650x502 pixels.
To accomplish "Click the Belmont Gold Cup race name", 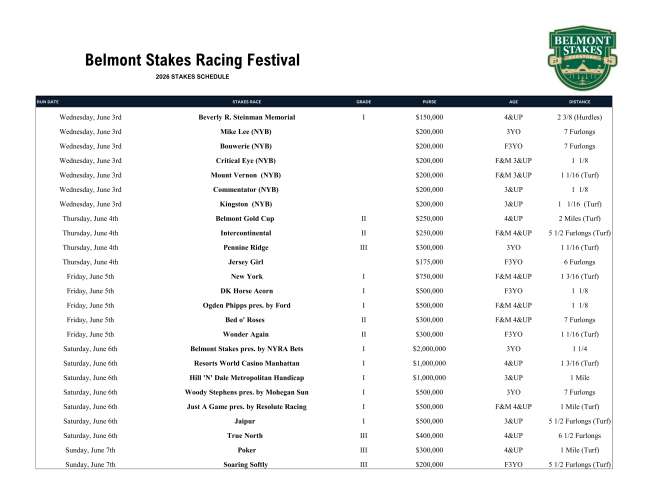I will tap(247, 218).
